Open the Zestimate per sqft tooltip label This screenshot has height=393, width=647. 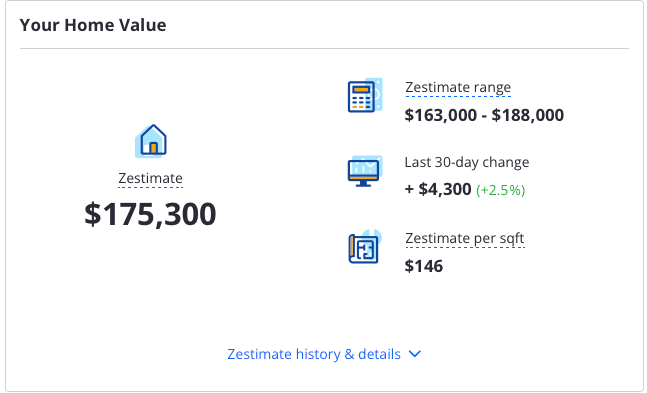(x=465, y=239)
